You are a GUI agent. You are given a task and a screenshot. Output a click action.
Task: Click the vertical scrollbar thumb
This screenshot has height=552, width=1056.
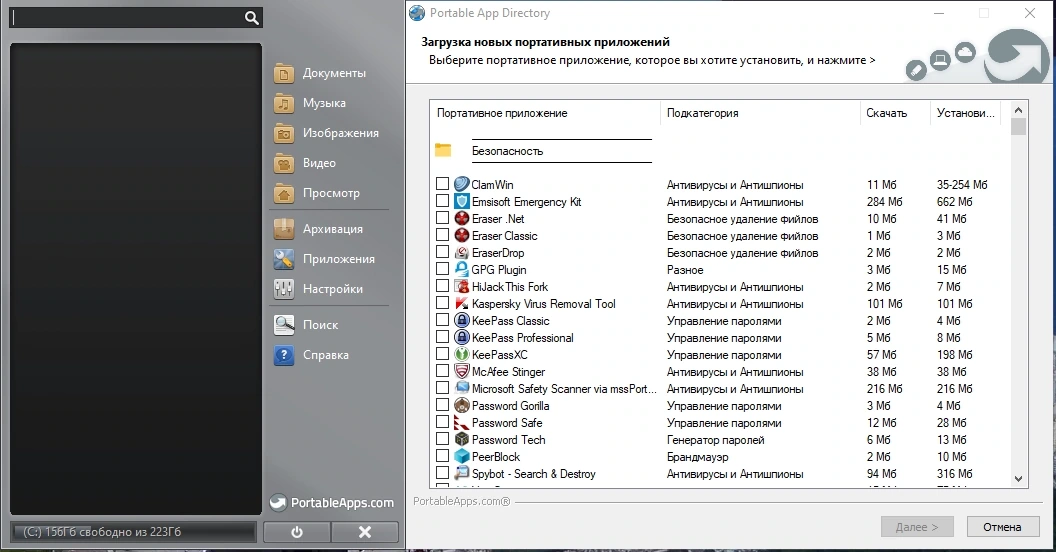tap(1018, 127)
